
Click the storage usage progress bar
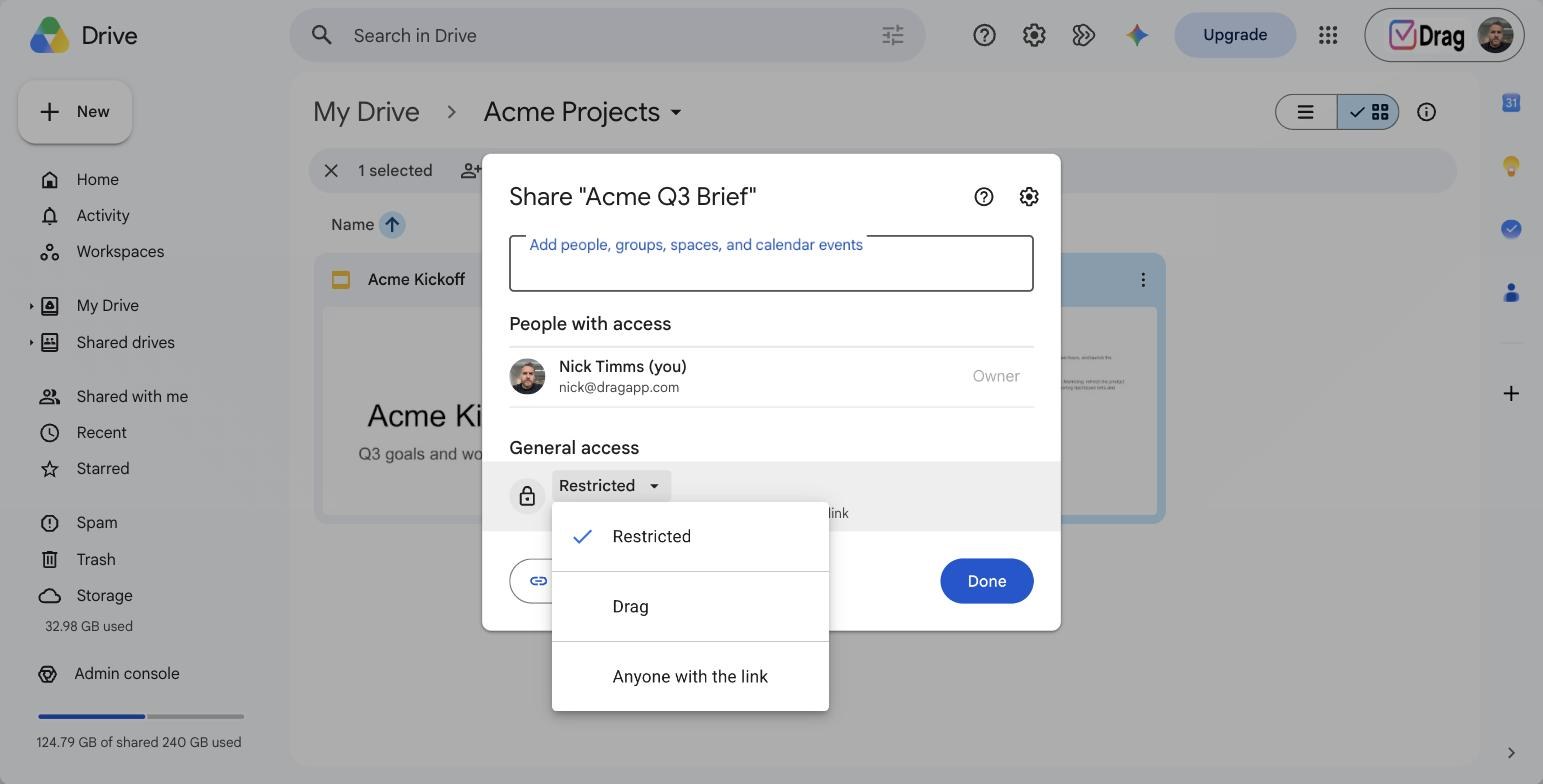point(141,716)
